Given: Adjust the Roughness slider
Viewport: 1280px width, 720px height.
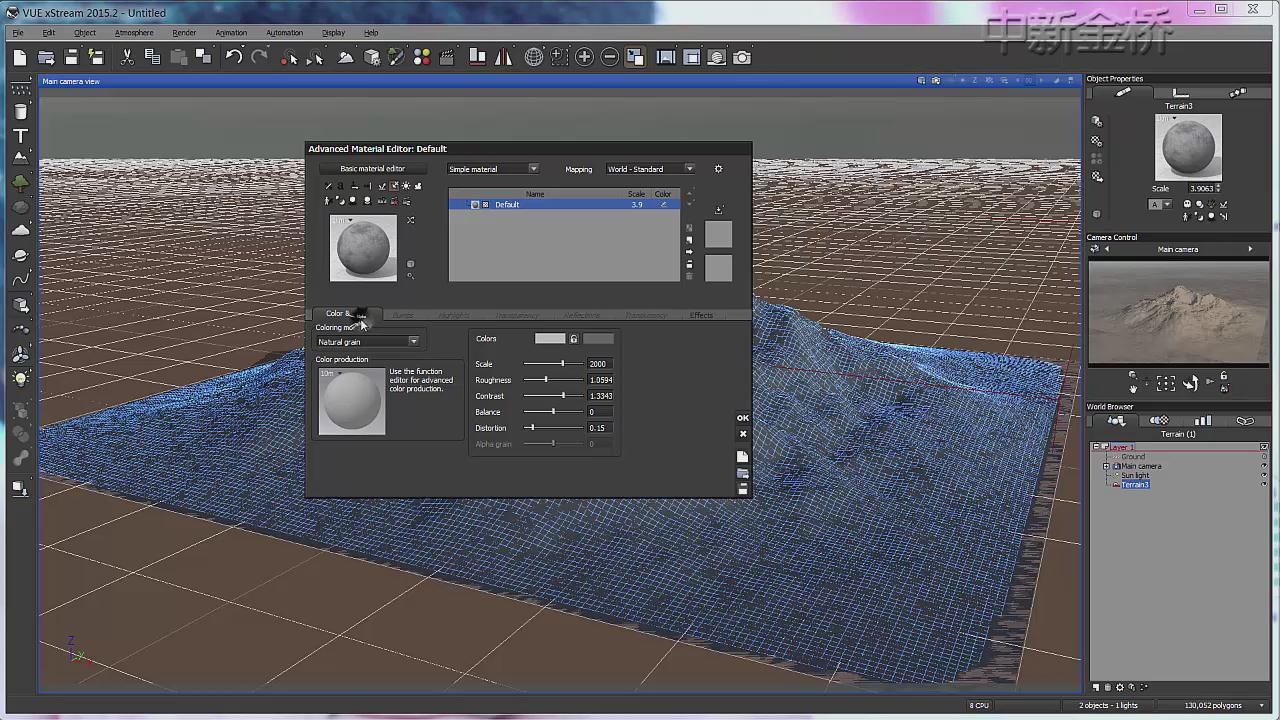Looking at the screenshot, I should point(552,380).
